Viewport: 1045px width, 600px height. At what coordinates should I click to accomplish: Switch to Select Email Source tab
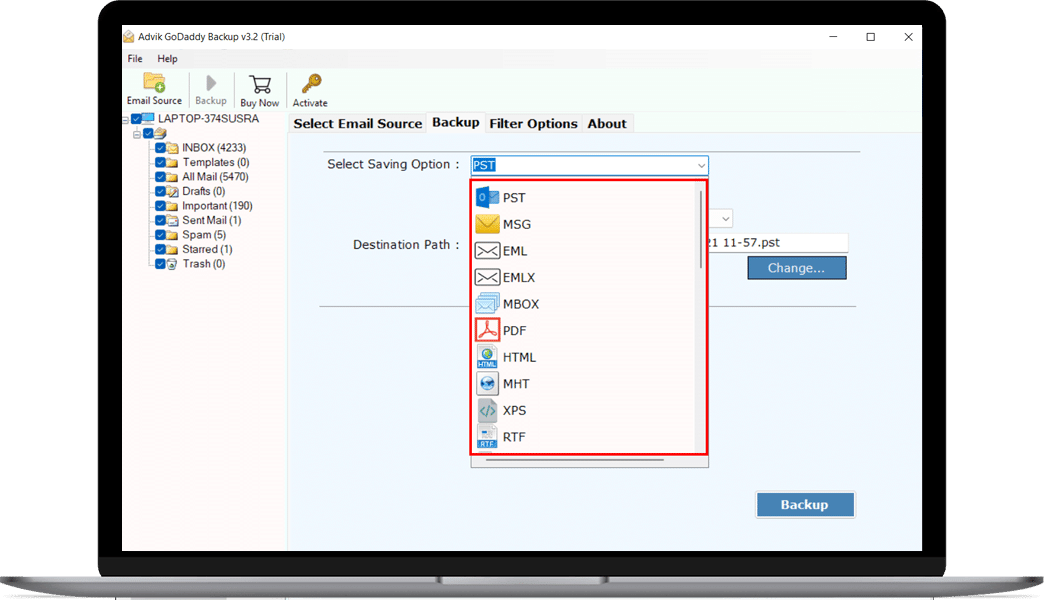point(358,123)
